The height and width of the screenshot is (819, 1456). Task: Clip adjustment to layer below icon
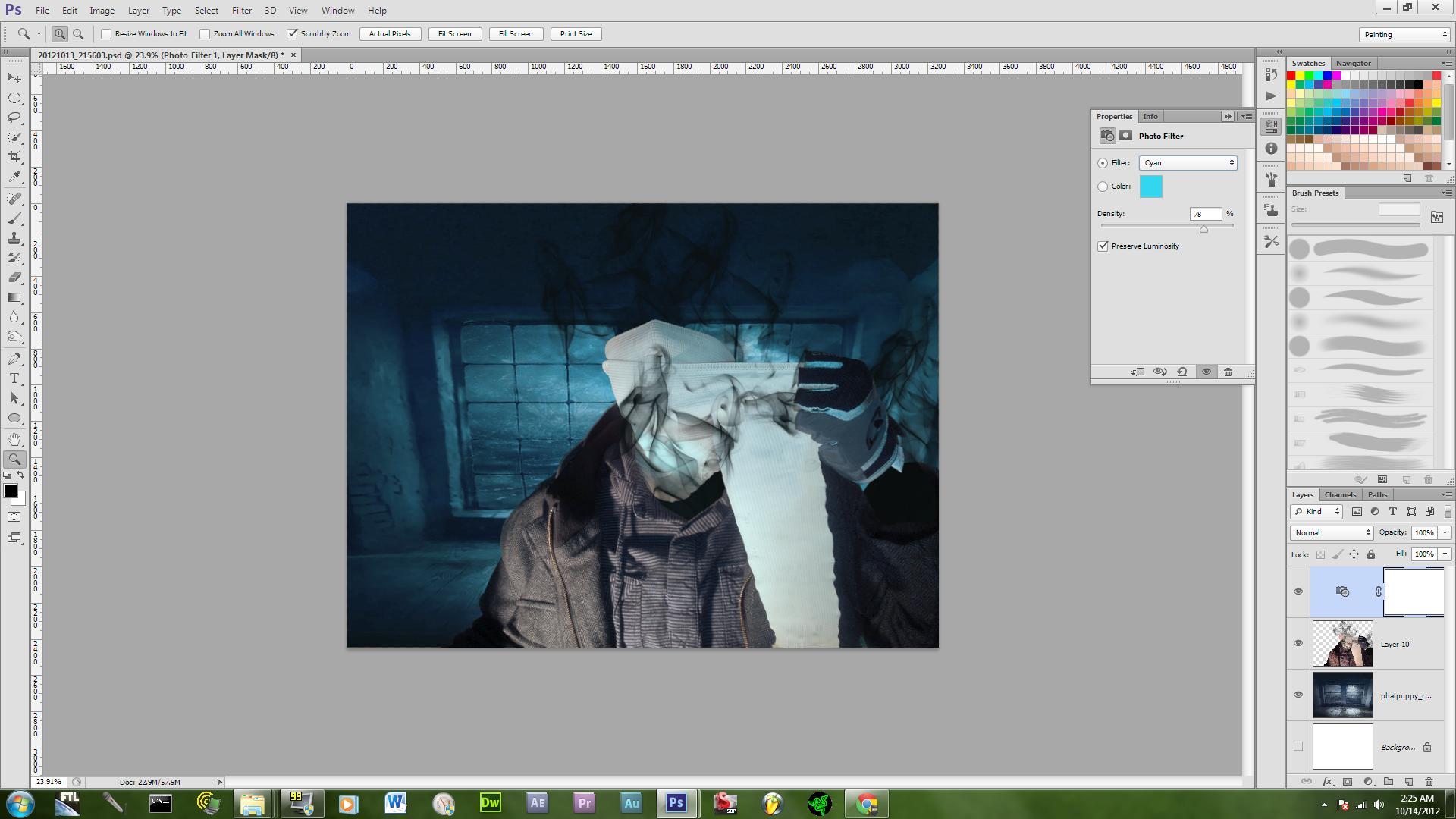pyautogui.click(x=1137, y=372)
